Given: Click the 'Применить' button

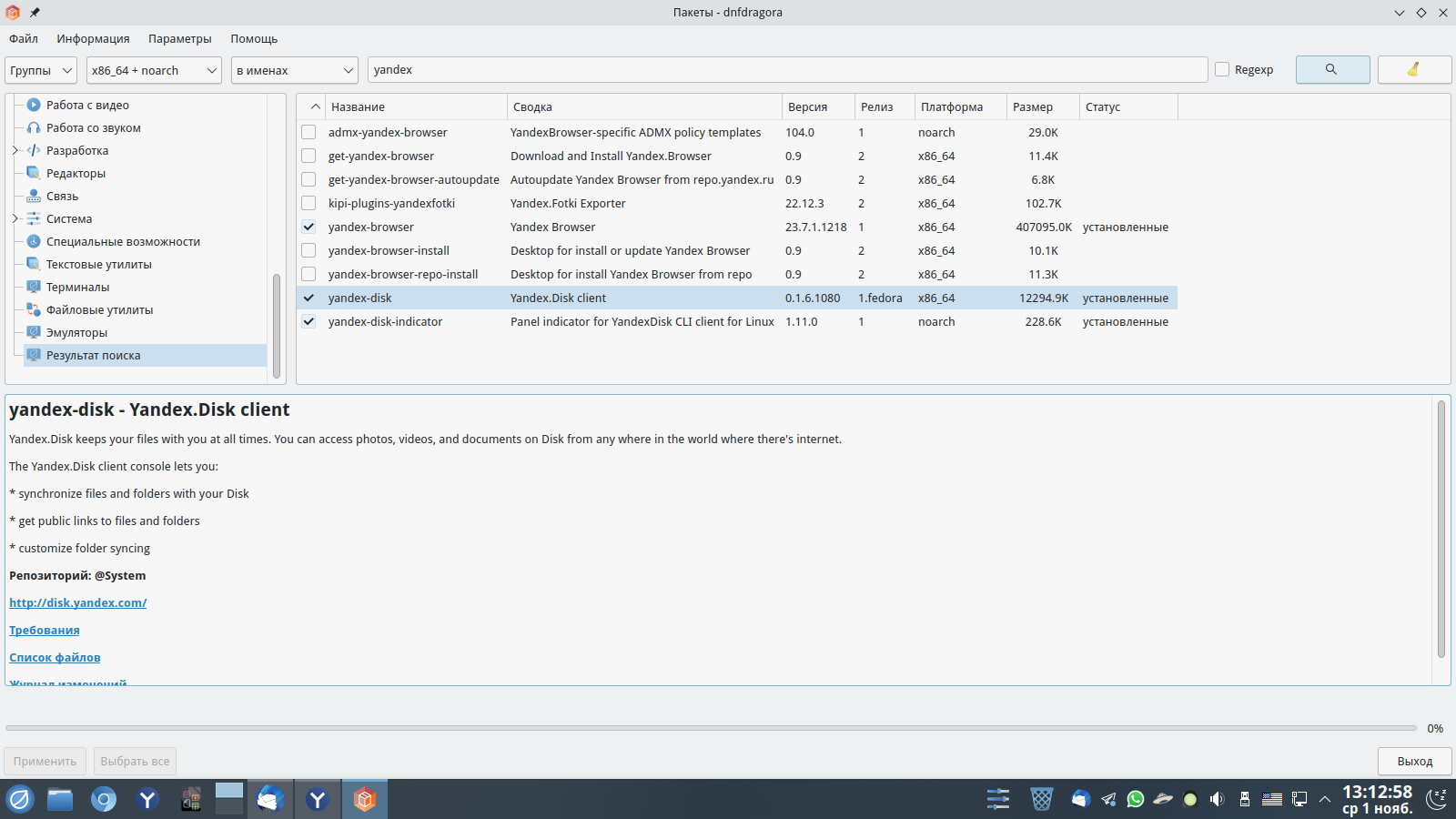Looking at the screenshot, I should (x=45, y=761).
